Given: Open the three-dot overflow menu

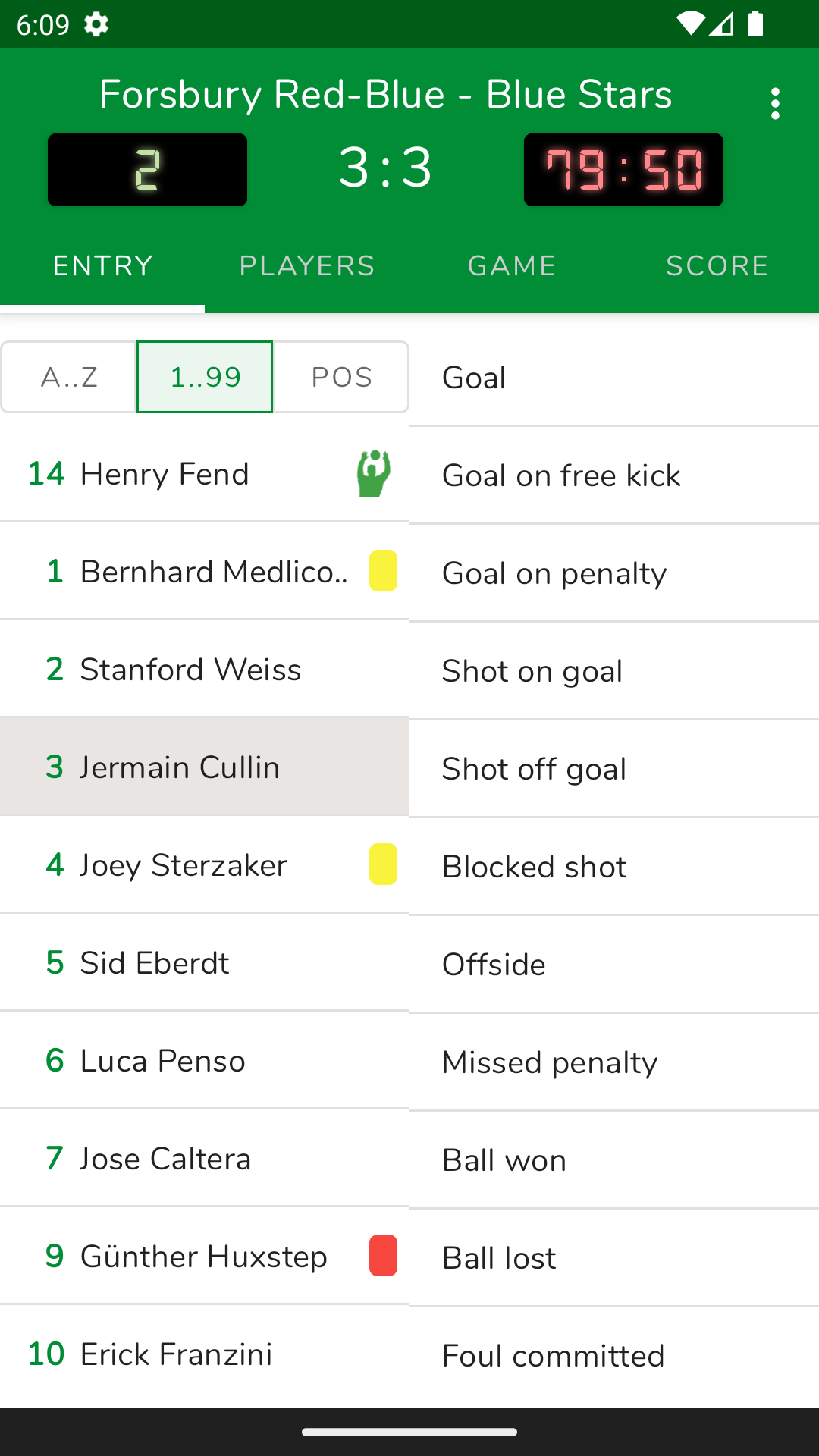Looking at the screenshot, I should pos(774,103).
